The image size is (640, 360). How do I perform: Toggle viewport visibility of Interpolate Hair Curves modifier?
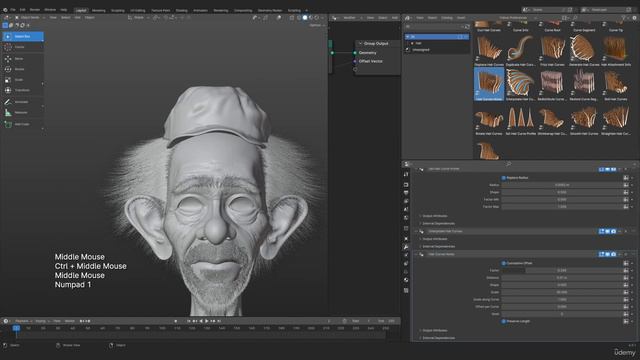tap(607, 231)
